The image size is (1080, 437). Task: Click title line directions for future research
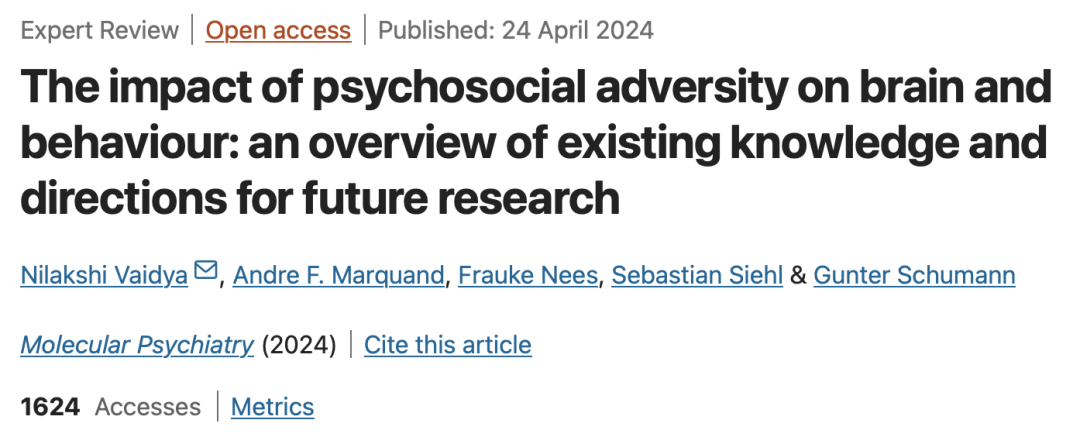click(320, 197)
